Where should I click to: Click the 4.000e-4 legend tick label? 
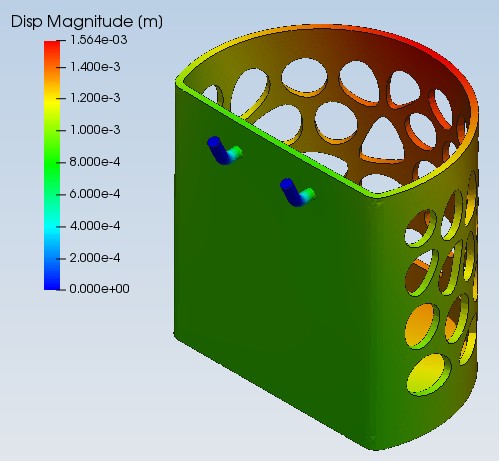[95, 226]
